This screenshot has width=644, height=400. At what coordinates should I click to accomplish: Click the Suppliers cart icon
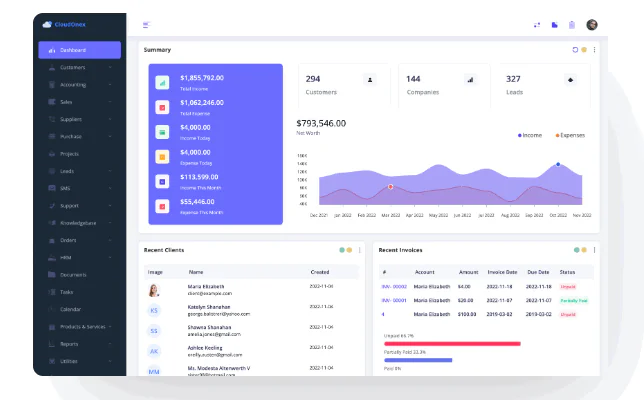coord(52,119)
